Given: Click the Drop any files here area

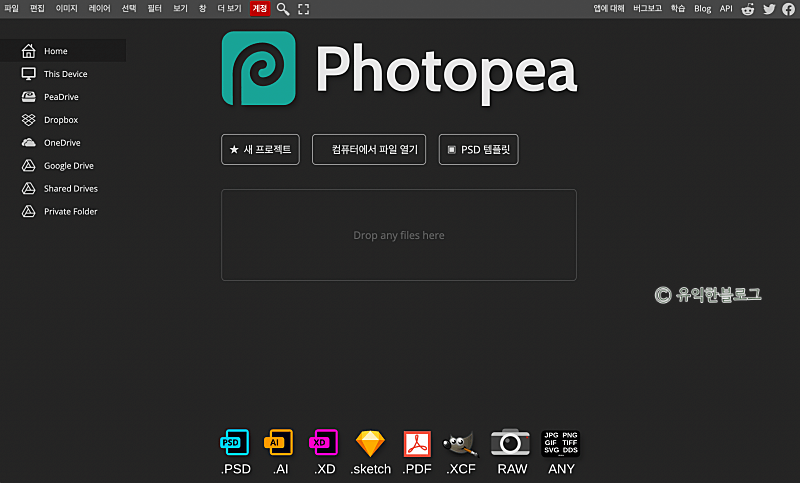Looking at the screenshot, I should click(399, 235).
